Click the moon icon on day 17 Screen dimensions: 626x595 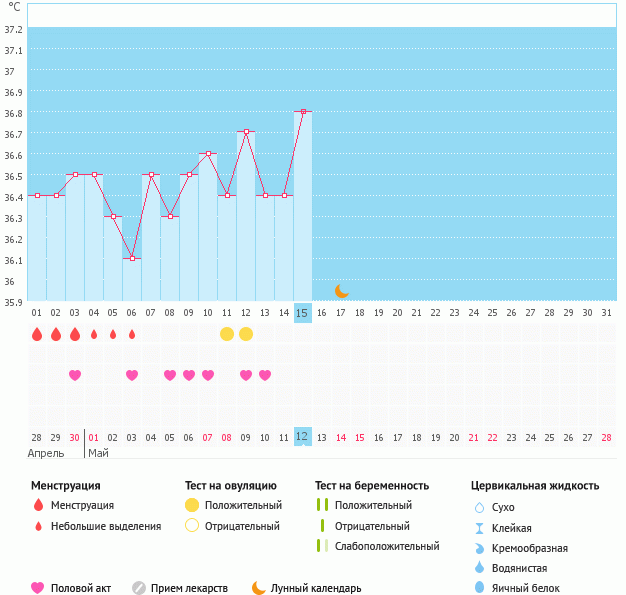coord(341,291)
